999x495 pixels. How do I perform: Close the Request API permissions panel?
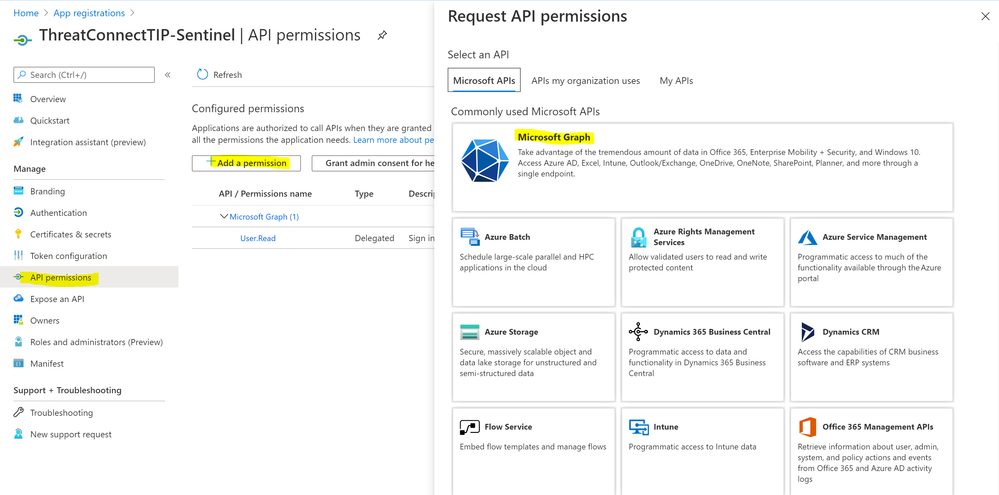tap(985, 17)
